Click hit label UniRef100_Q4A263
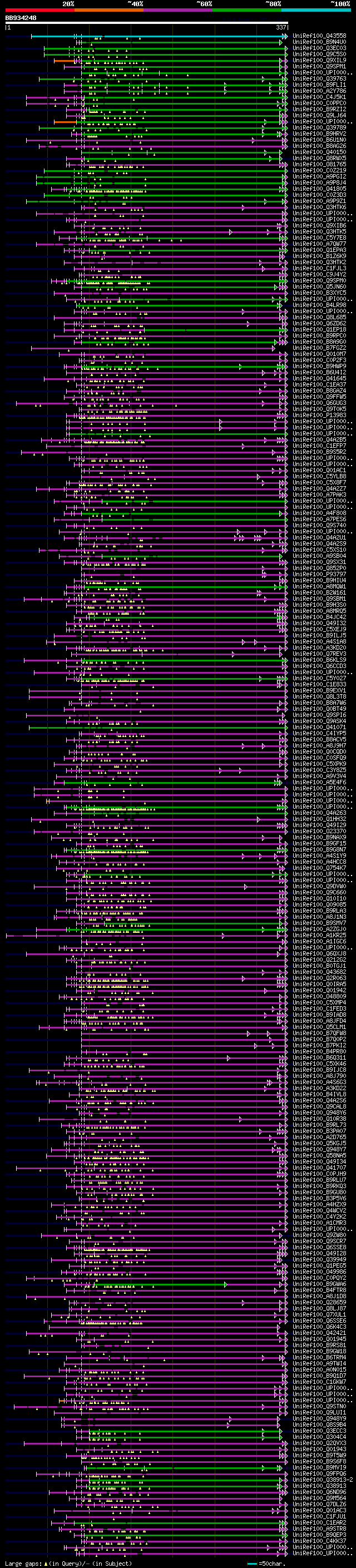 pyautogui.click(x=319, y=813)
